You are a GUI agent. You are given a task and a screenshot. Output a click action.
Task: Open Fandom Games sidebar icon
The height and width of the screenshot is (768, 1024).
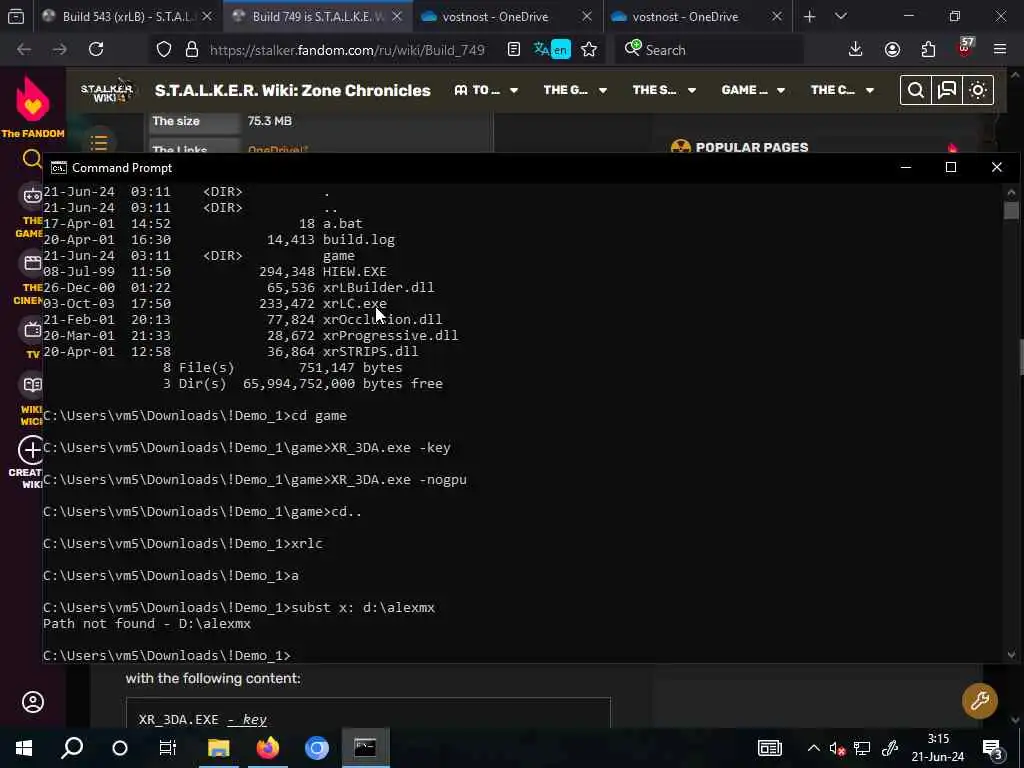coord(31,196)
